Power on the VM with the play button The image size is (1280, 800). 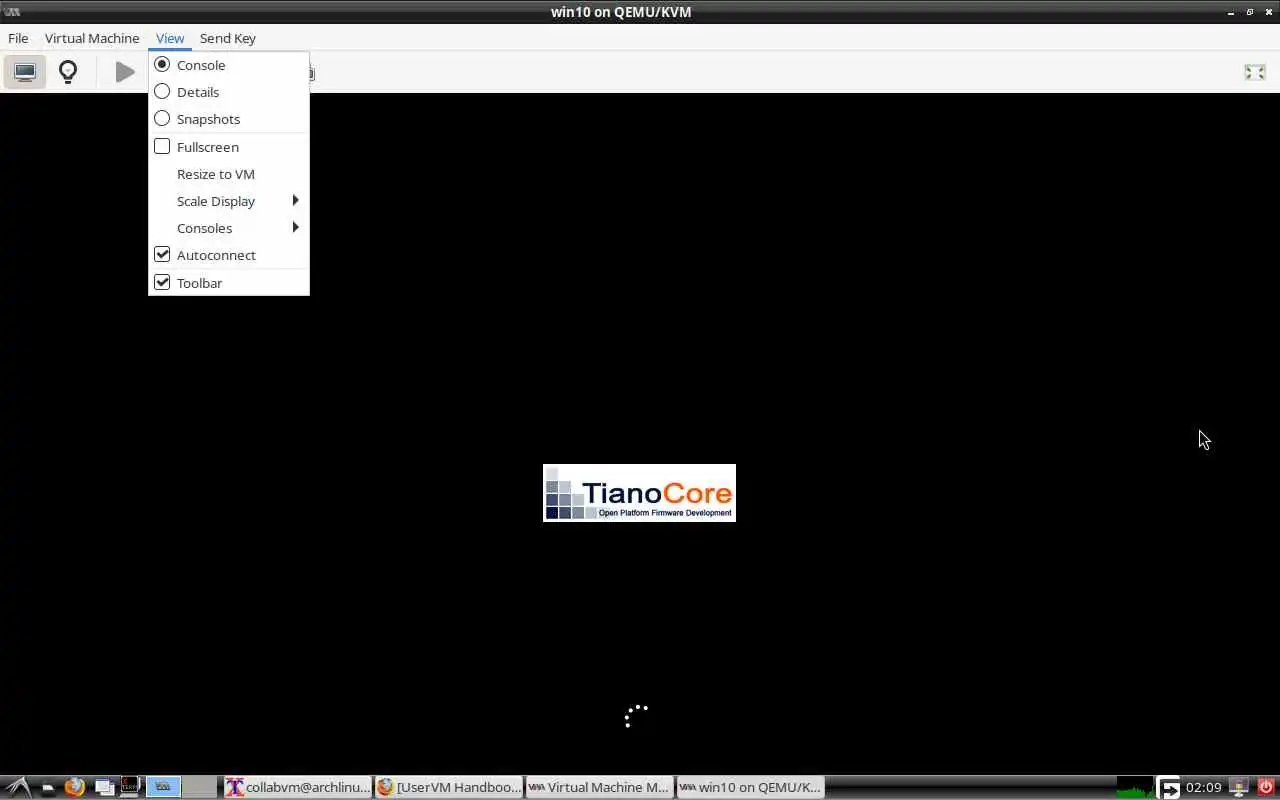pyautogui.click(x=124, y=72)
